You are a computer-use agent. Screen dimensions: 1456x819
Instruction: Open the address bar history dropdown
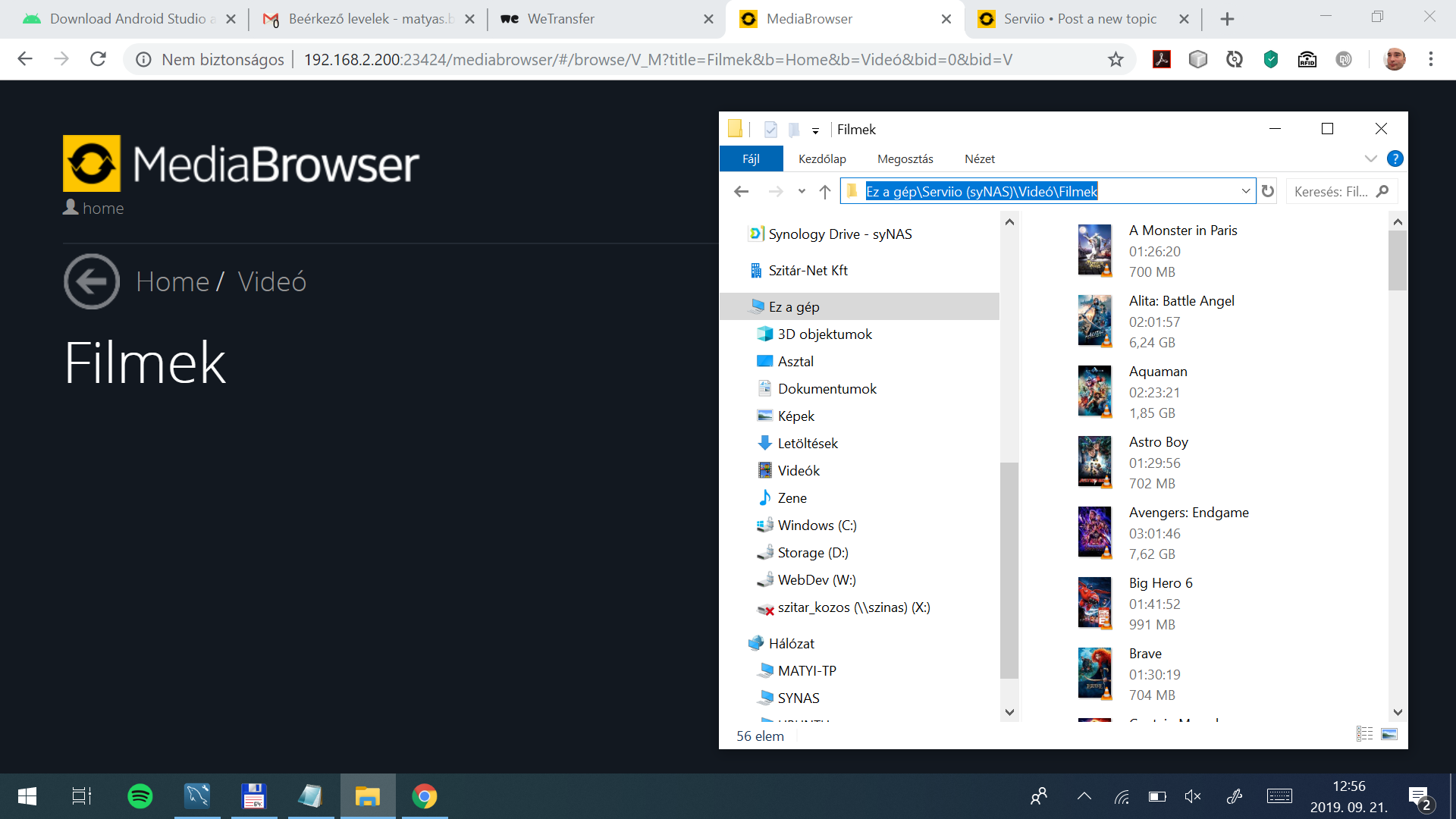1245,191
